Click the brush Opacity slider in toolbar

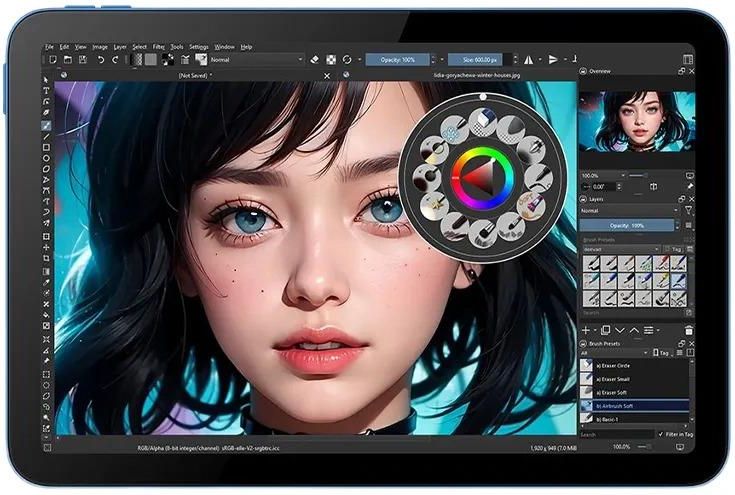click(x=397, y=60)
